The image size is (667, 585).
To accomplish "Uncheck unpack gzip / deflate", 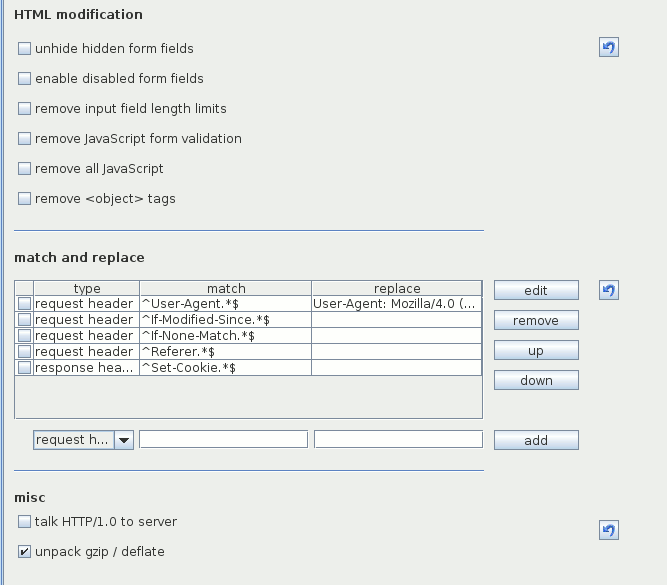I will (x=25, y=551).
